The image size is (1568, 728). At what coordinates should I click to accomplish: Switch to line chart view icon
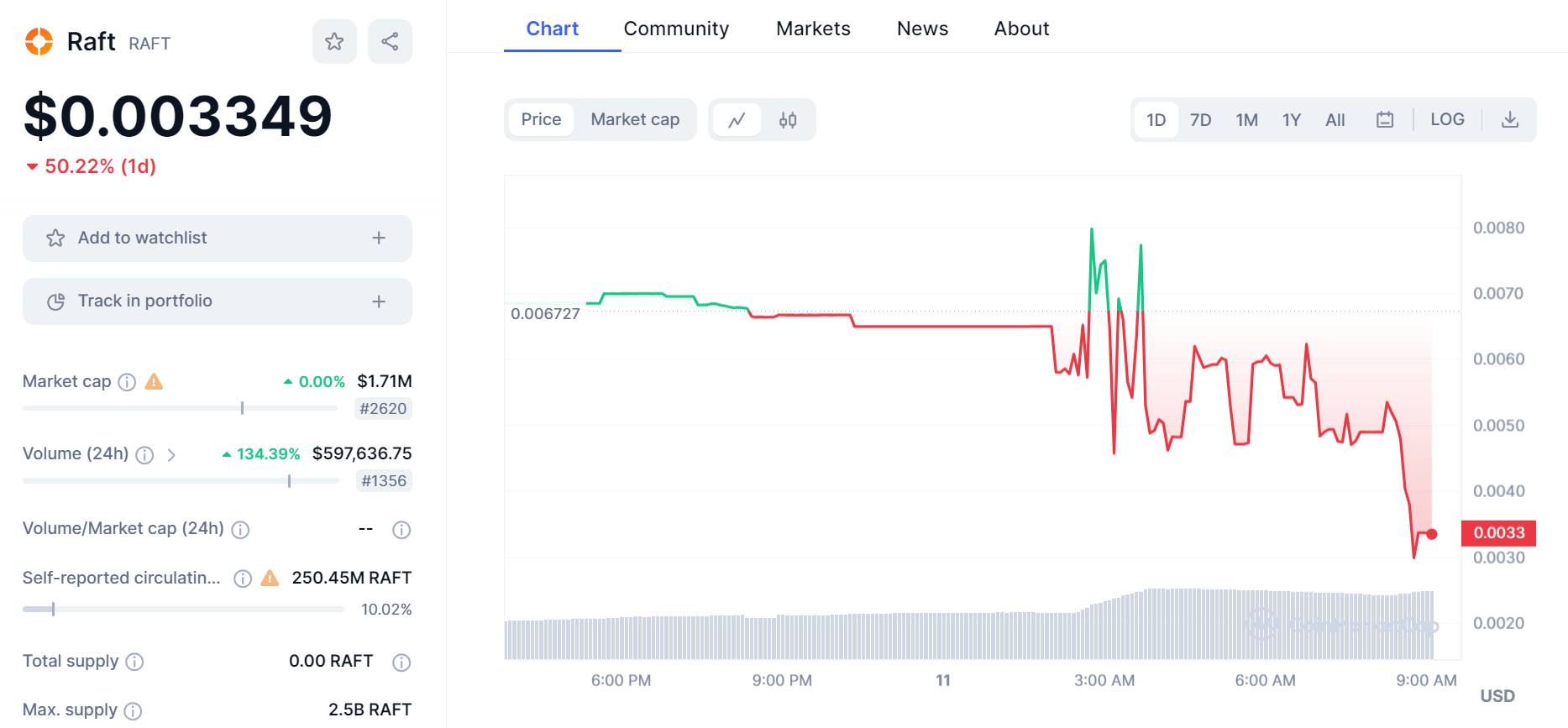point(737,120)
